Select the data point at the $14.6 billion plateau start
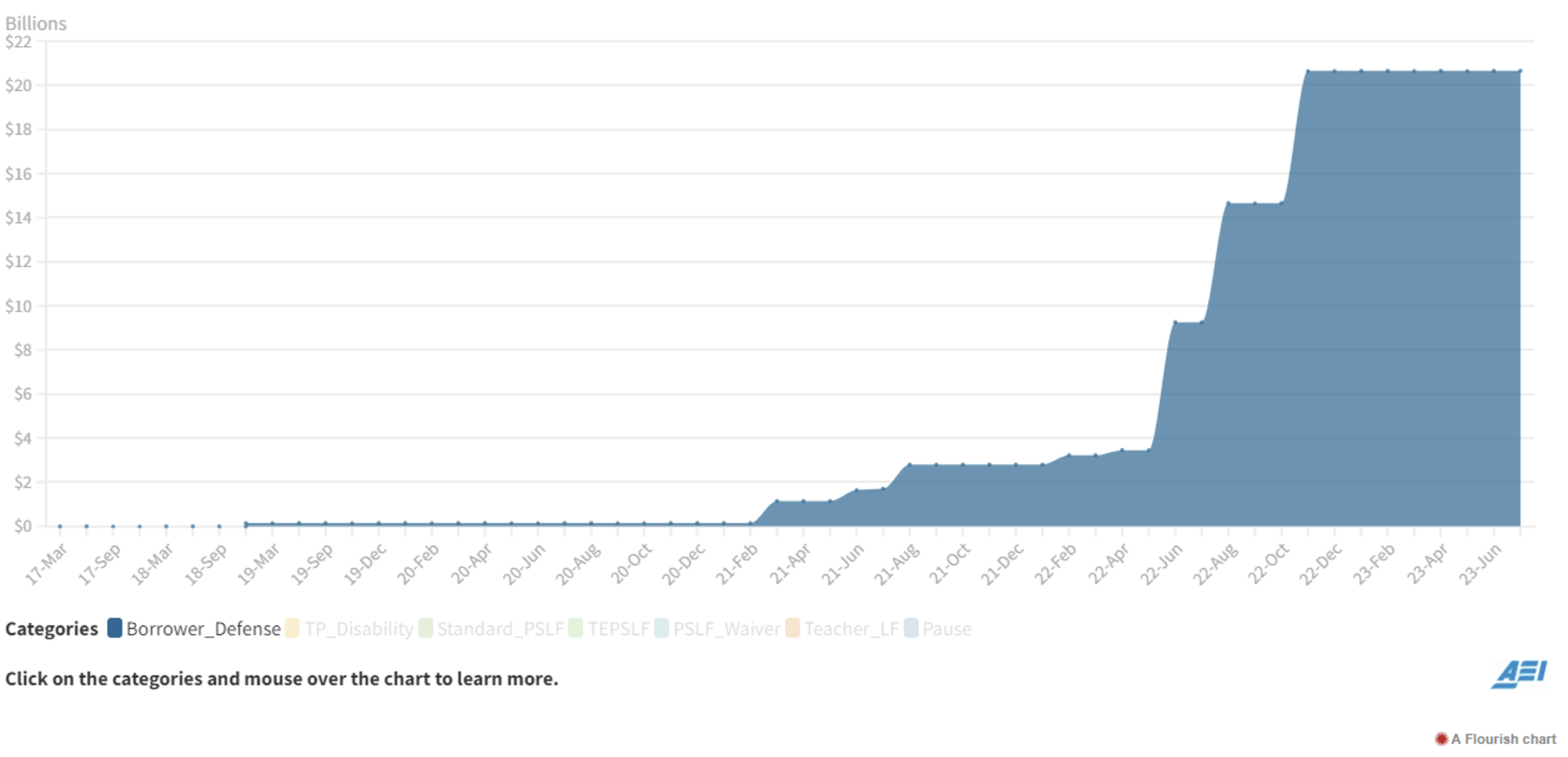The height and width of the screenshot is (757, 1568). coord(1228,204)
